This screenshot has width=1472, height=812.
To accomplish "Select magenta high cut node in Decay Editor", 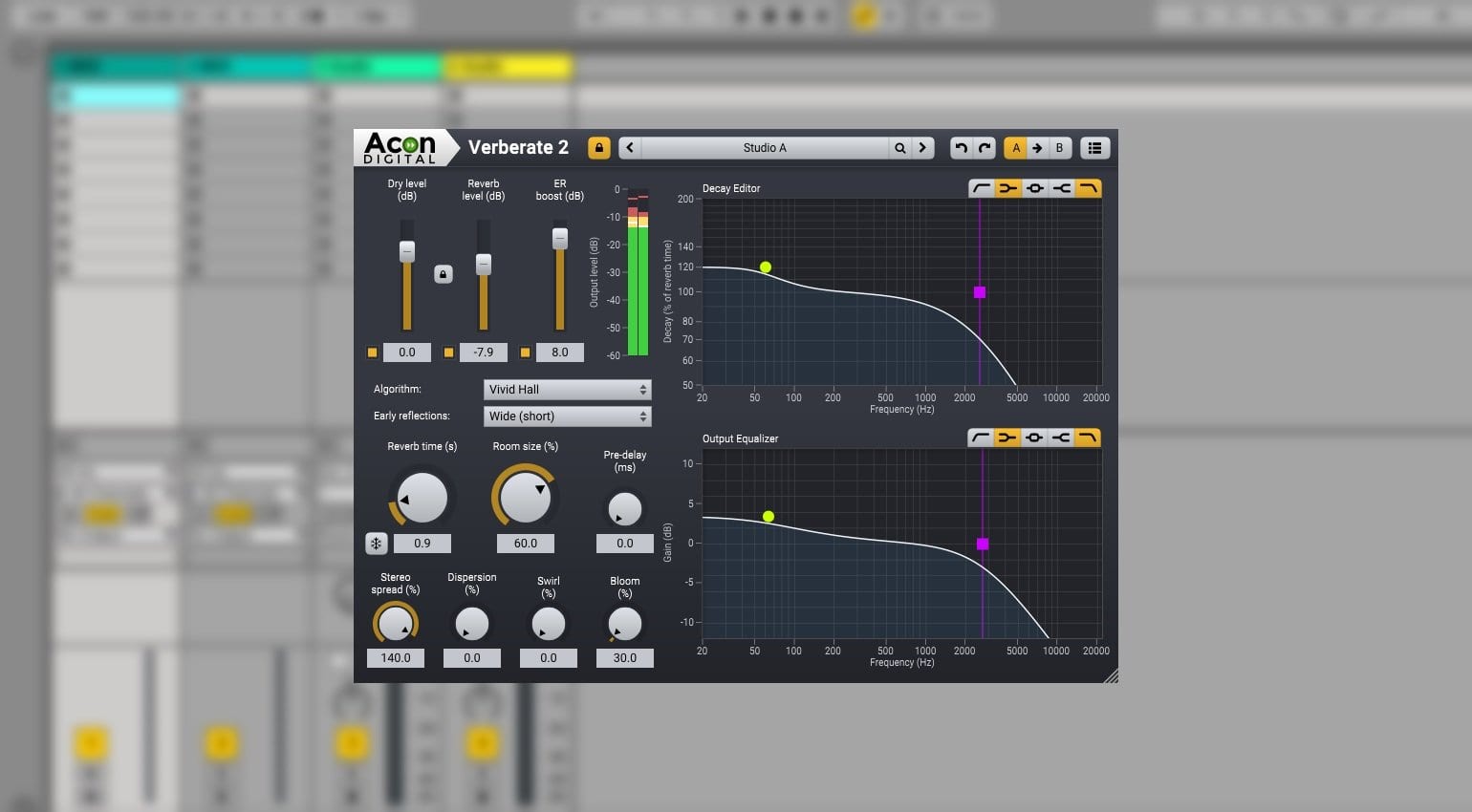I will (980, 292).
